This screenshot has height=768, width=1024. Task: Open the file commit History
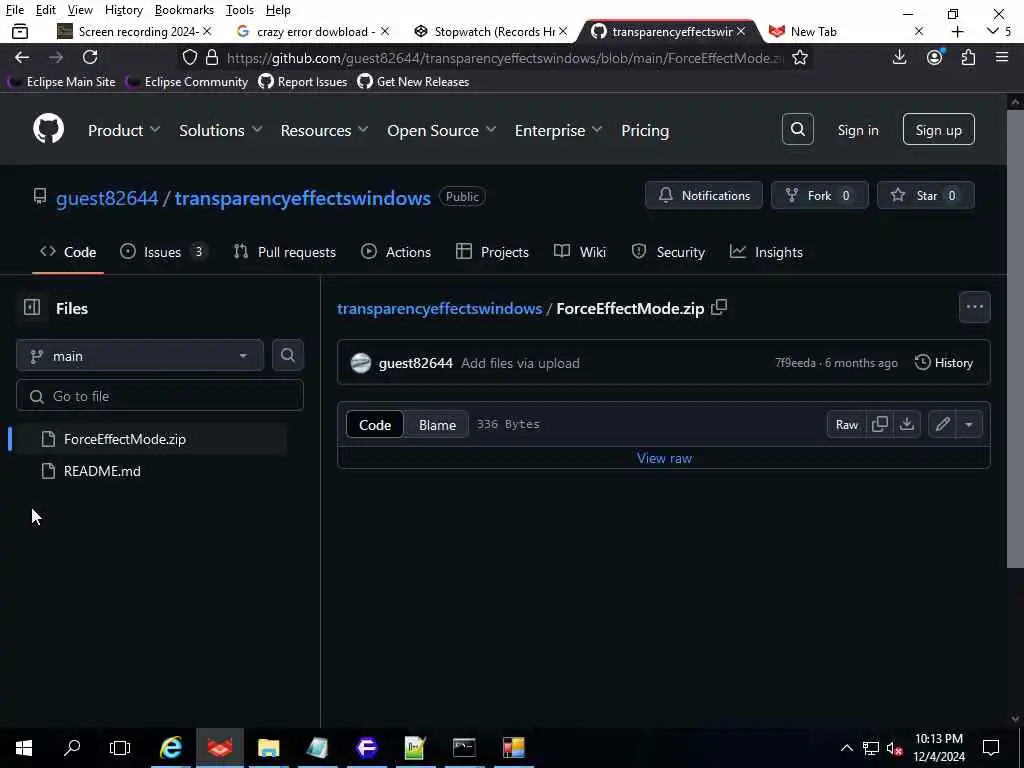pos(944,362)
